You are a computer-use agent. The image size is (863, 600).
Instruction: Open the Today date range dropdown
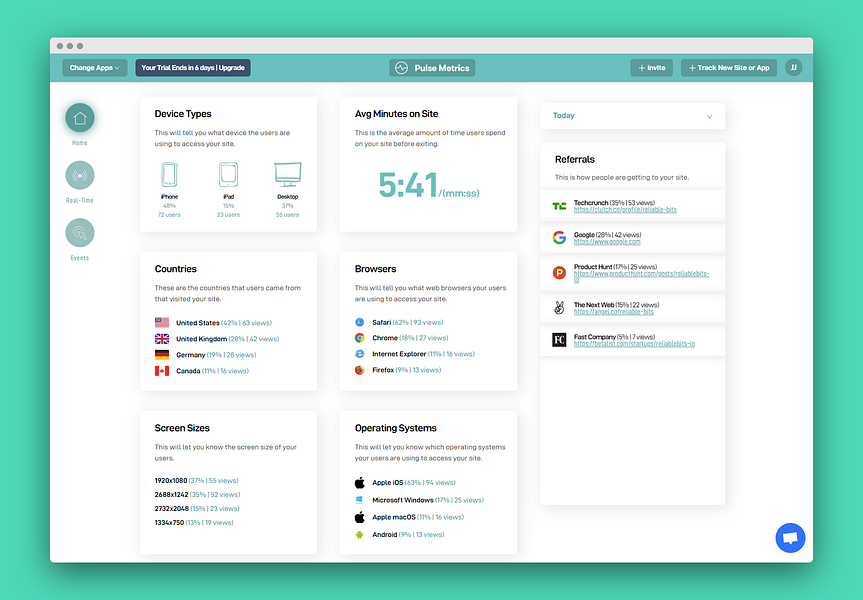pos(631,115)
